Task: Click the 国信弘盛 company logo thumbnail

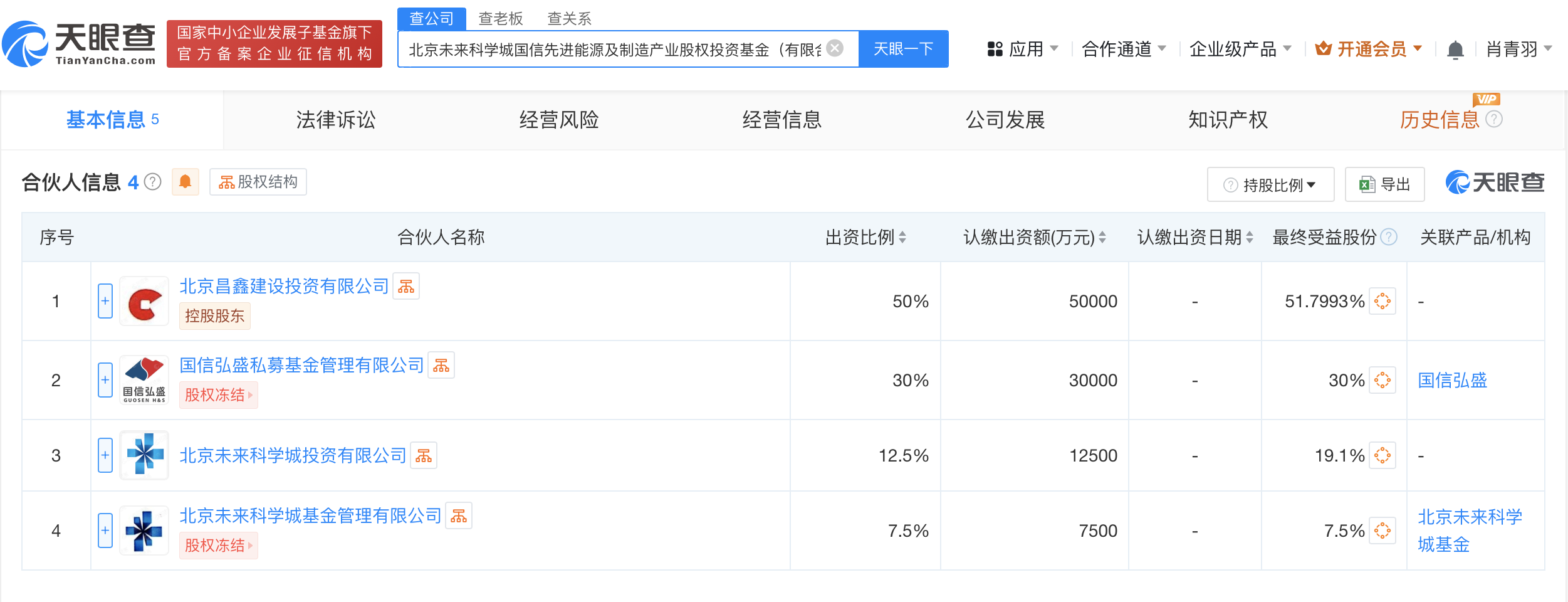Action: coord(144,380)
